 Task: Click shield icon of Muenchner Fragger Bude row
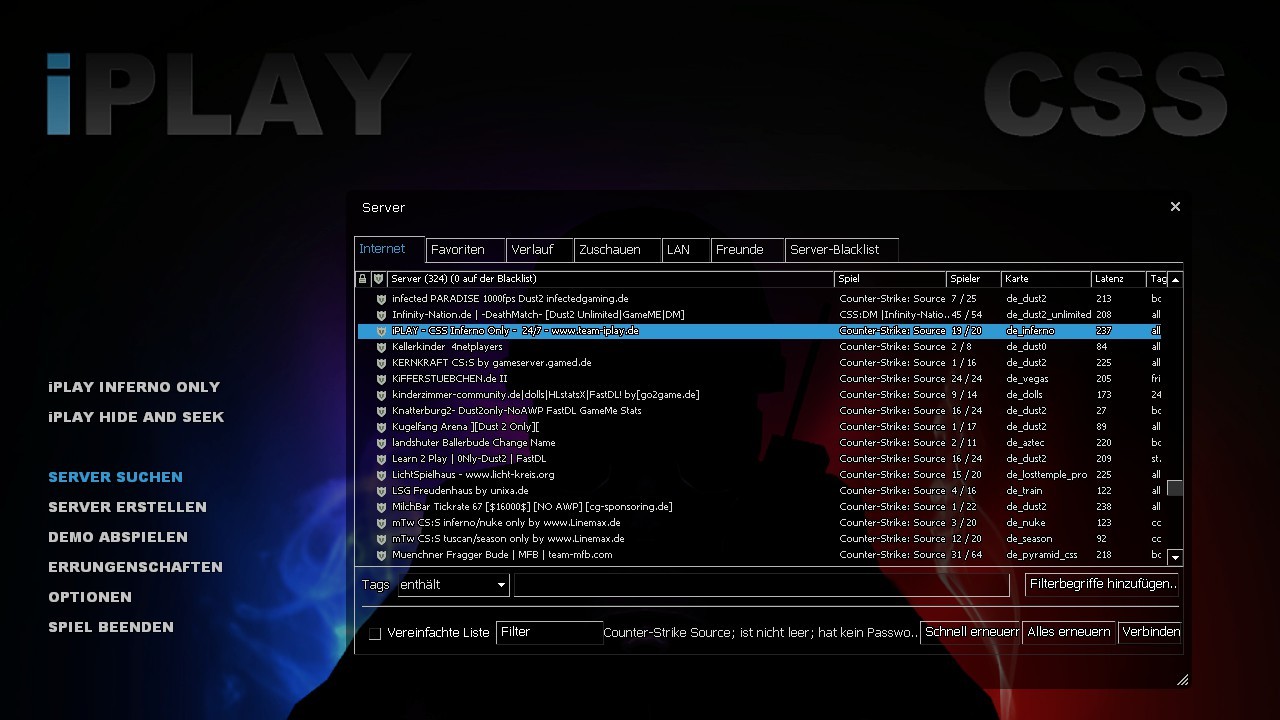[x=381, y=555]
